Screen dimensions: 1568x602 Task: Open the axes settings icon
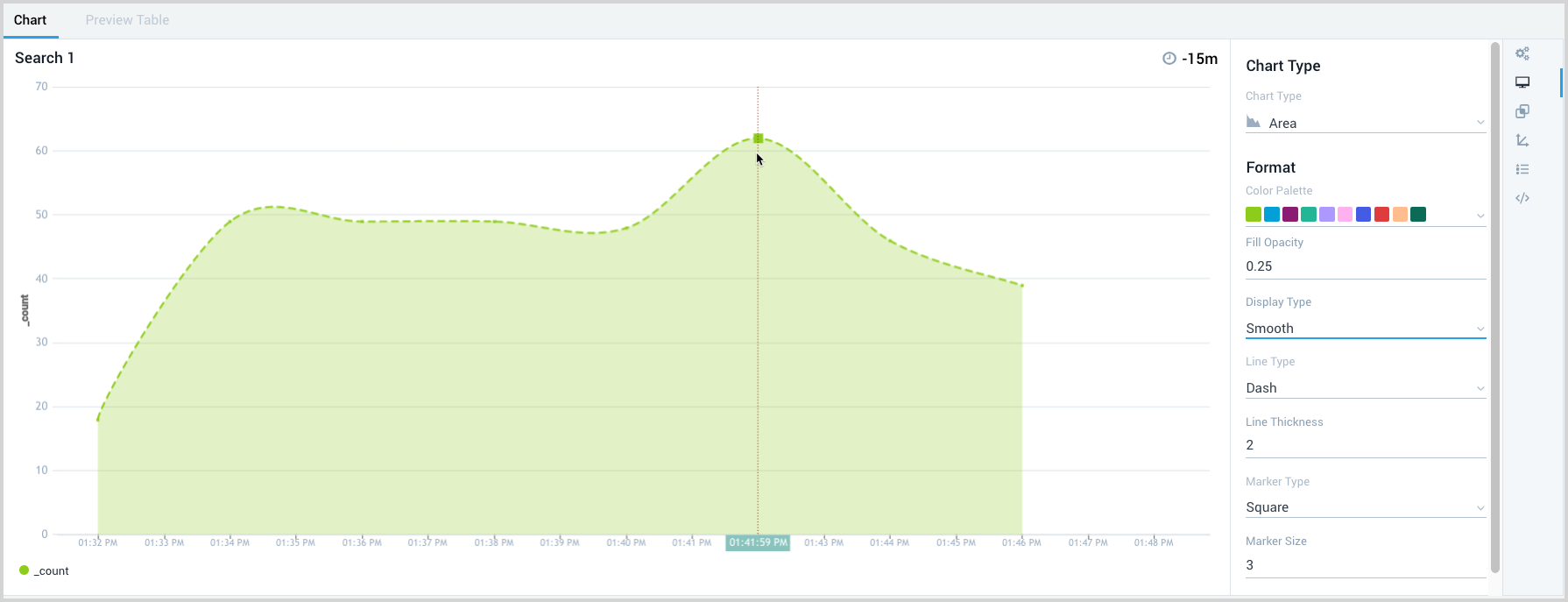tap(1522, 140)
